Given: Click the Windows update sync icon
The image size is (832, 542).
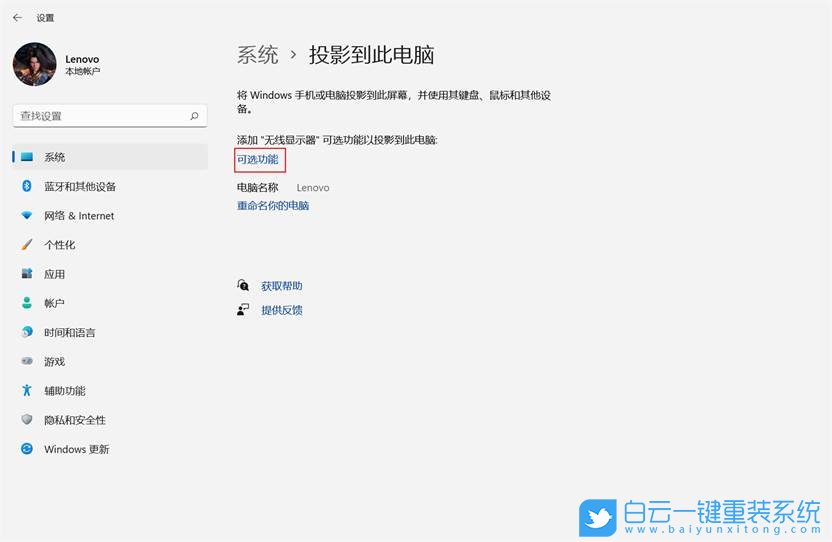Looking at the screenshot, I should [27, 449].
